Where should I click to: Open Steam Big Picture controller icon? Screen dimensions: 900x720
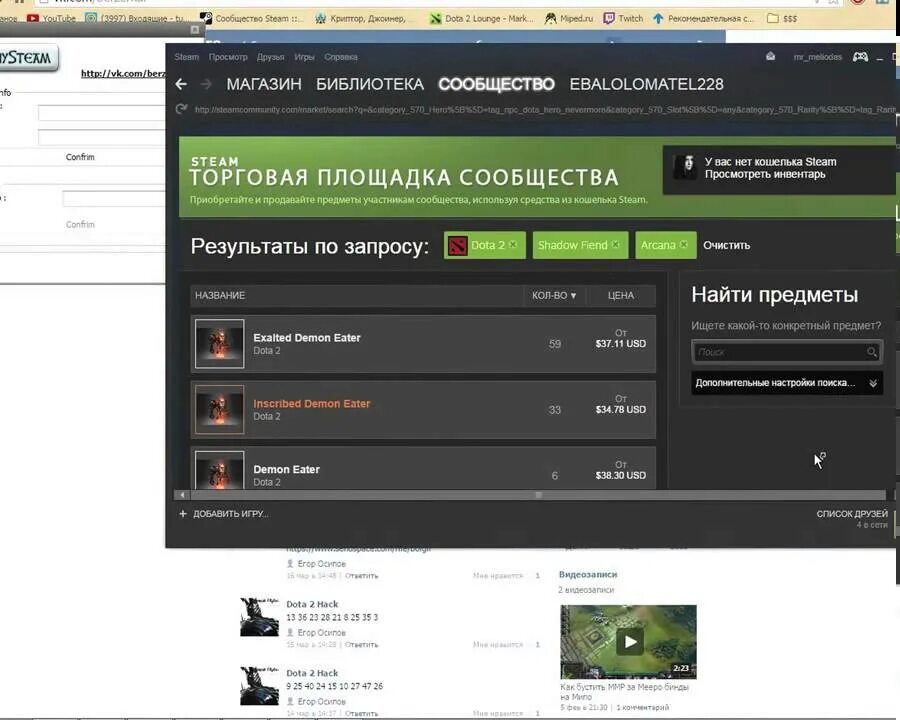pyautogui.click(x=860, y=57)
